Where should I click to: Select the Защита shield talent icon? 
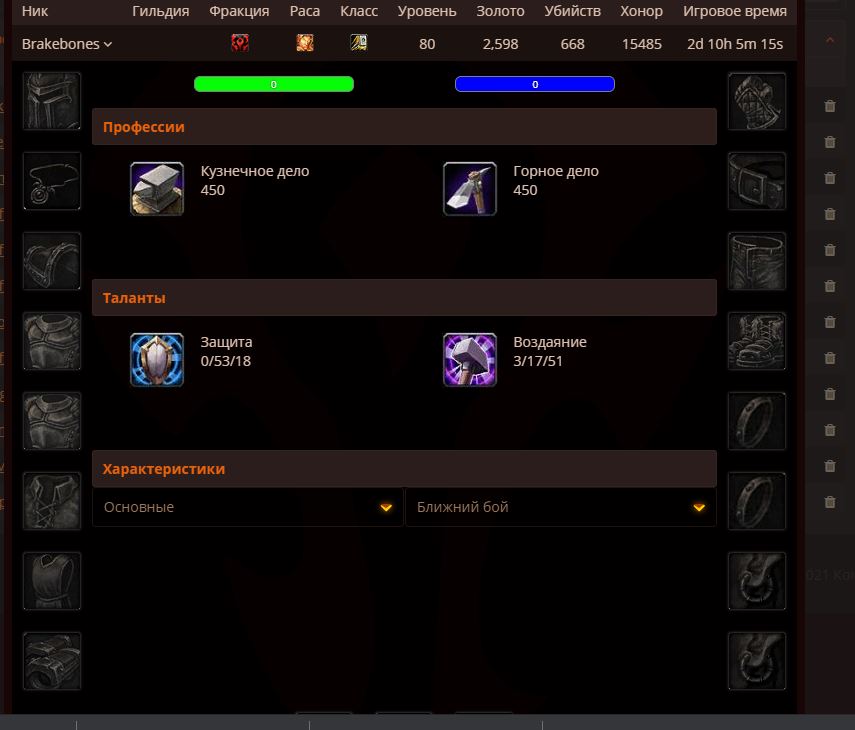pyautogui.click(x=157, y=360)
